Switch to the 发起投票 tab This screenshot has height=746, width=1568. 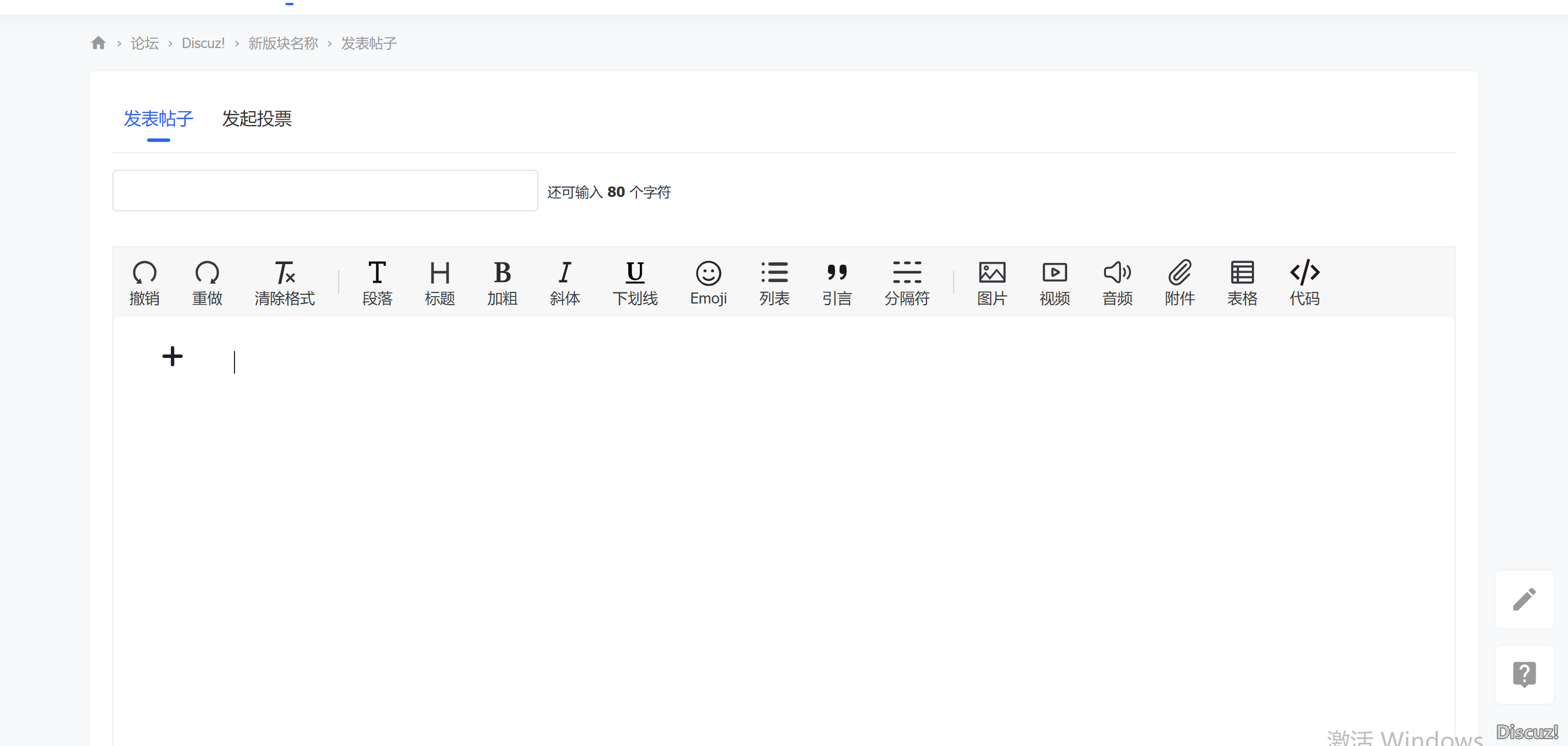257,119
